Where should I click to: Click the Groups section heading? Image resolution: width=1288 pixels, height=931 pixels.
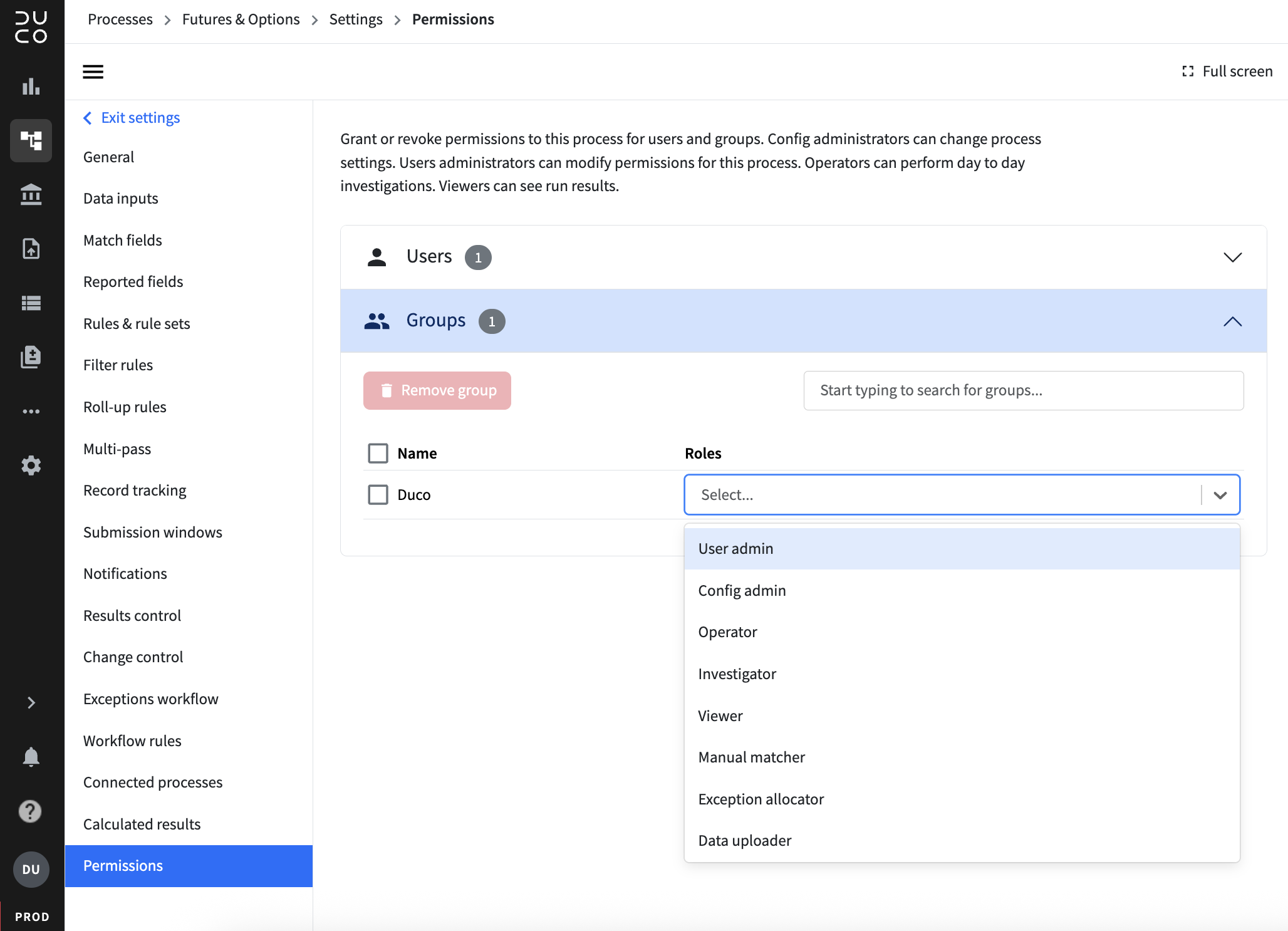(x=436, y=321)
